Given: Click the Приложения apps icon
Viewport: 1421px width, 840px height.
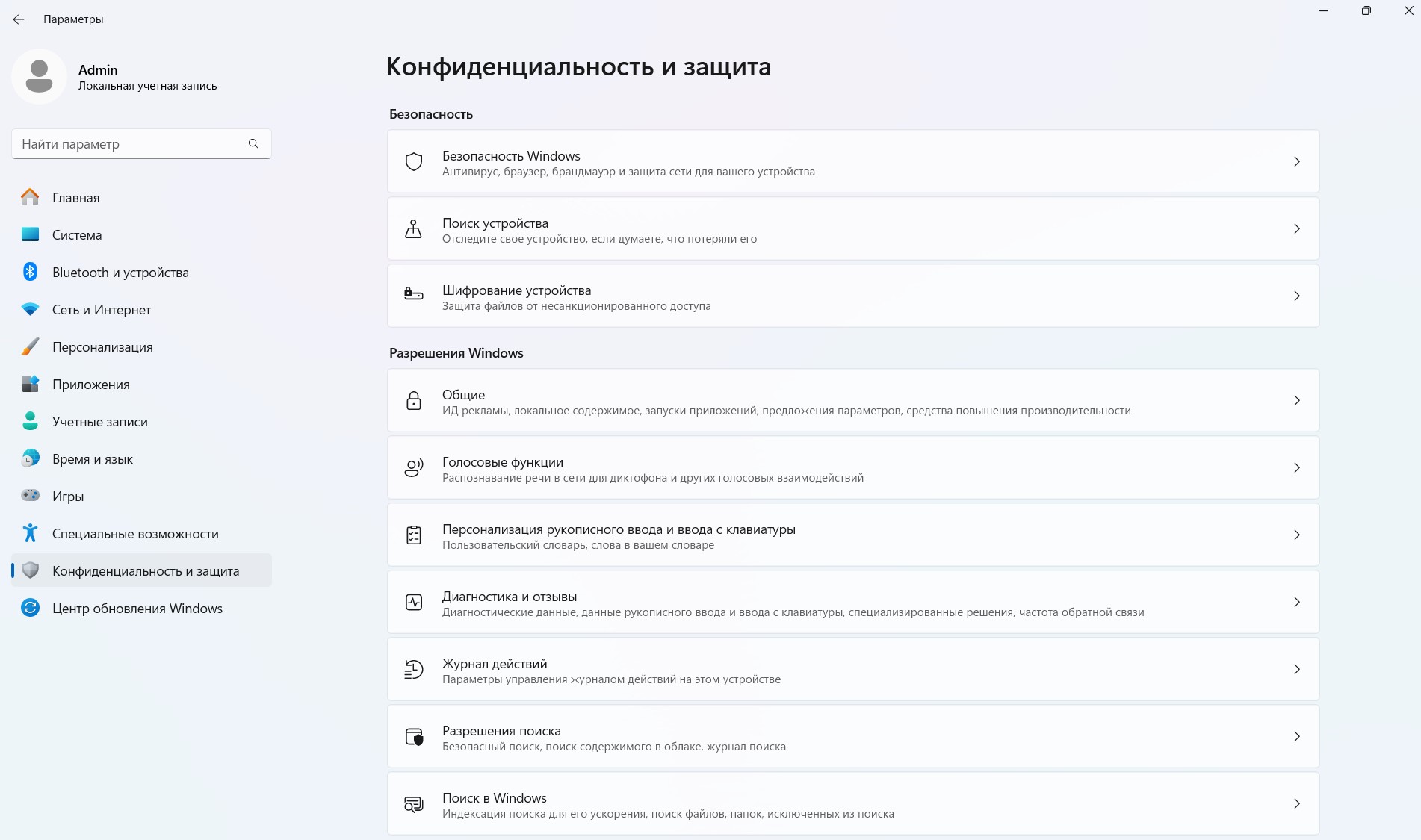Looking at the screenshot, I should coord(30,384).
